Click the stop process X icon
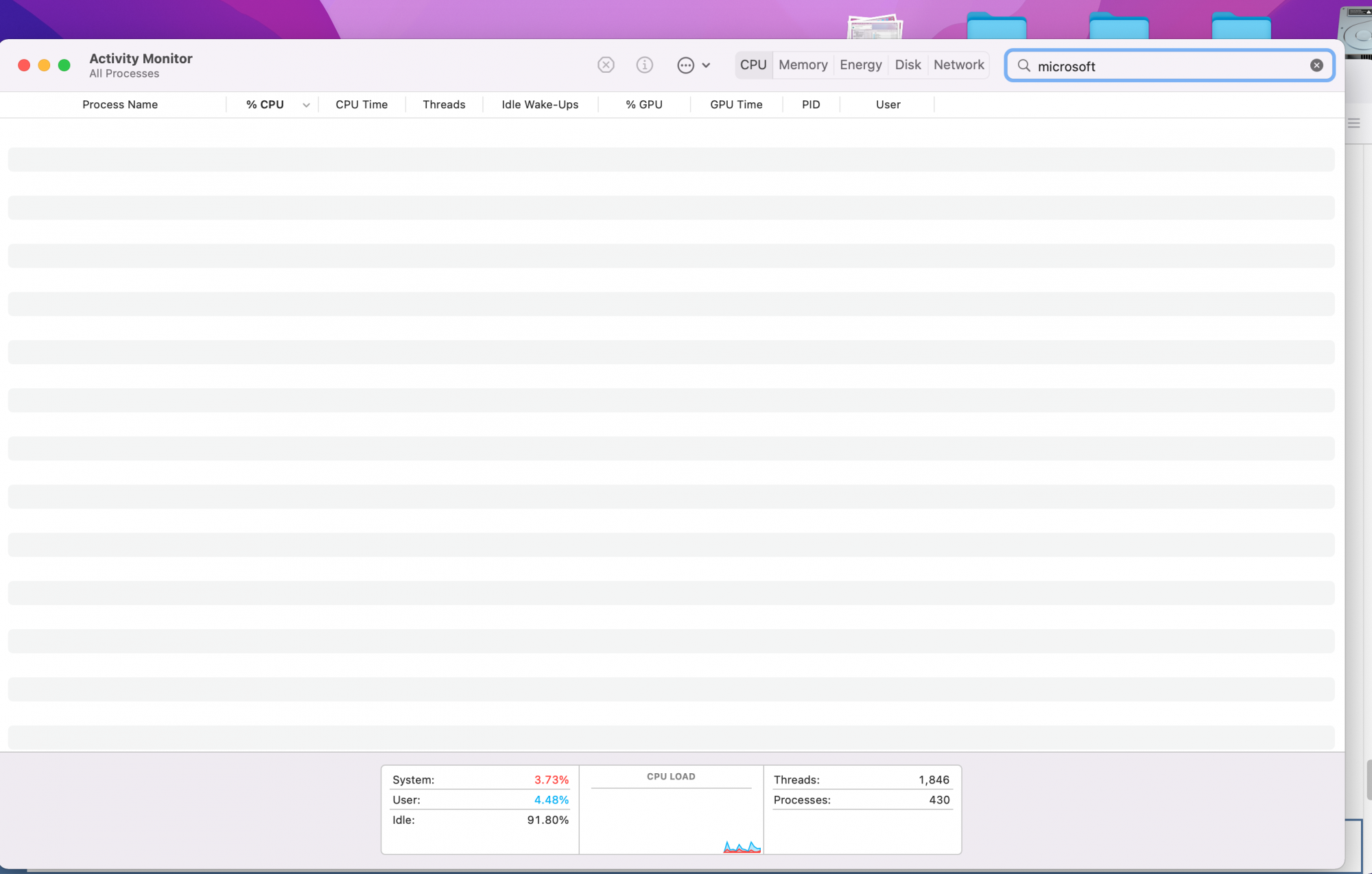 point(606,65)
